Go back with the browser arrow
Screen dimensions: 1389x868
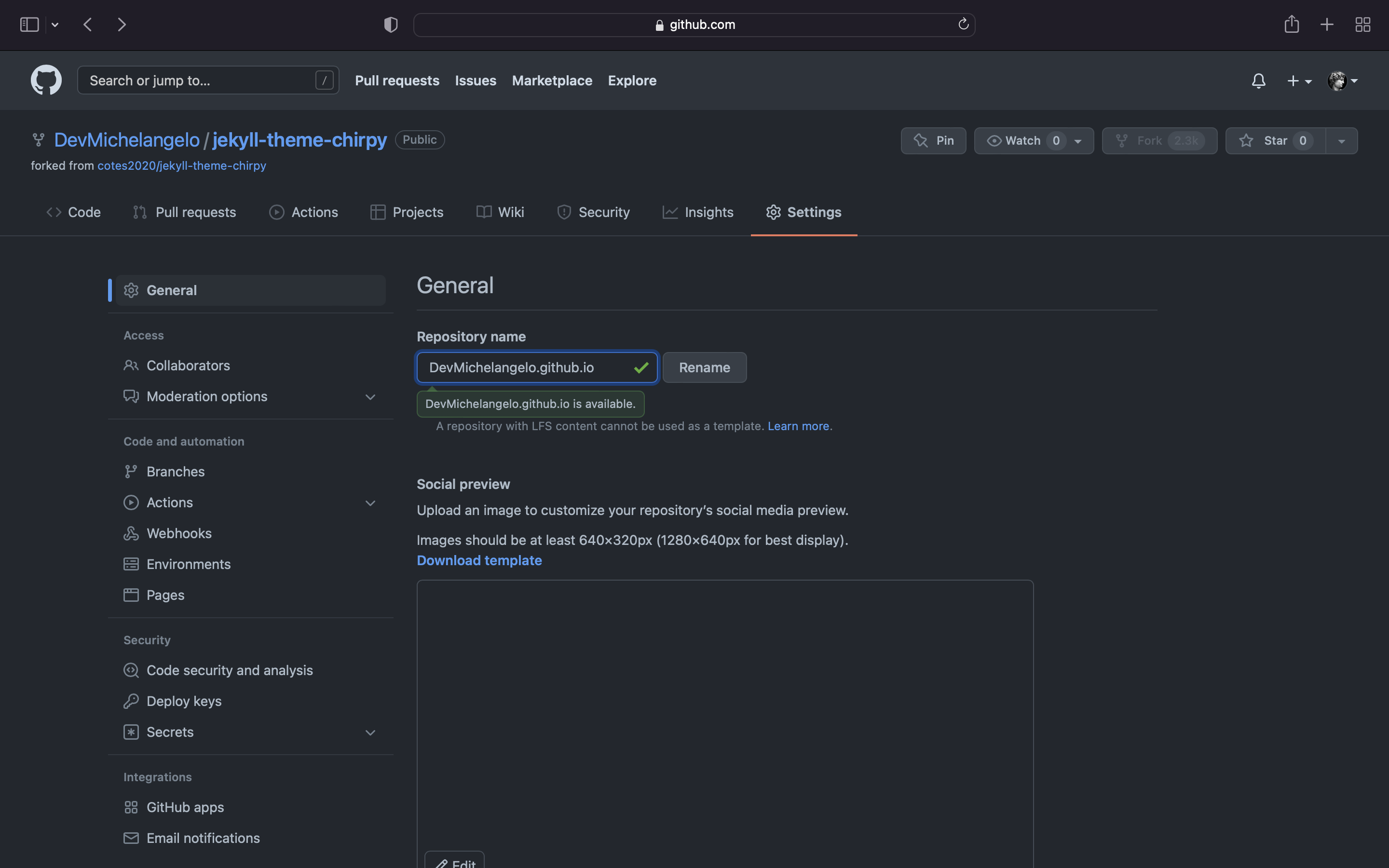coord(88,24)
